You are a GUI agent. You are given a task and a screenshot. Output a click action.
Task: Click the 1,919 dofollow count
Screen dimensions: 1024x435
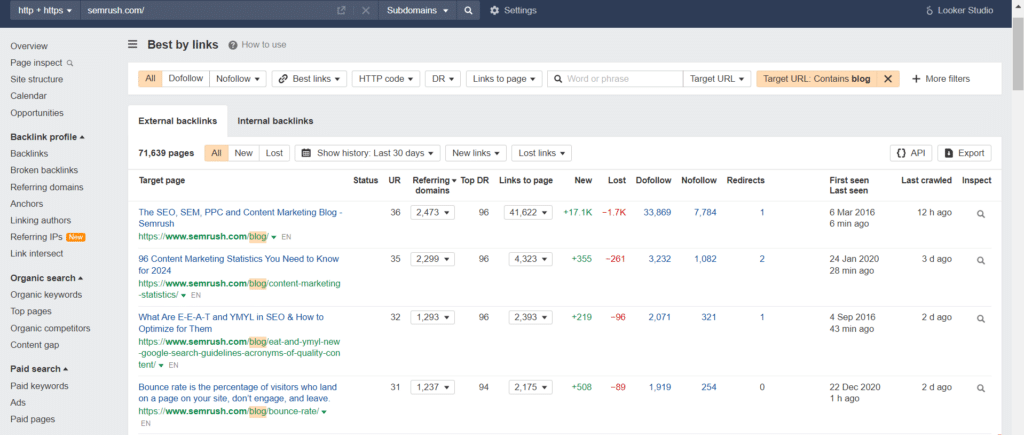(660, 387)
